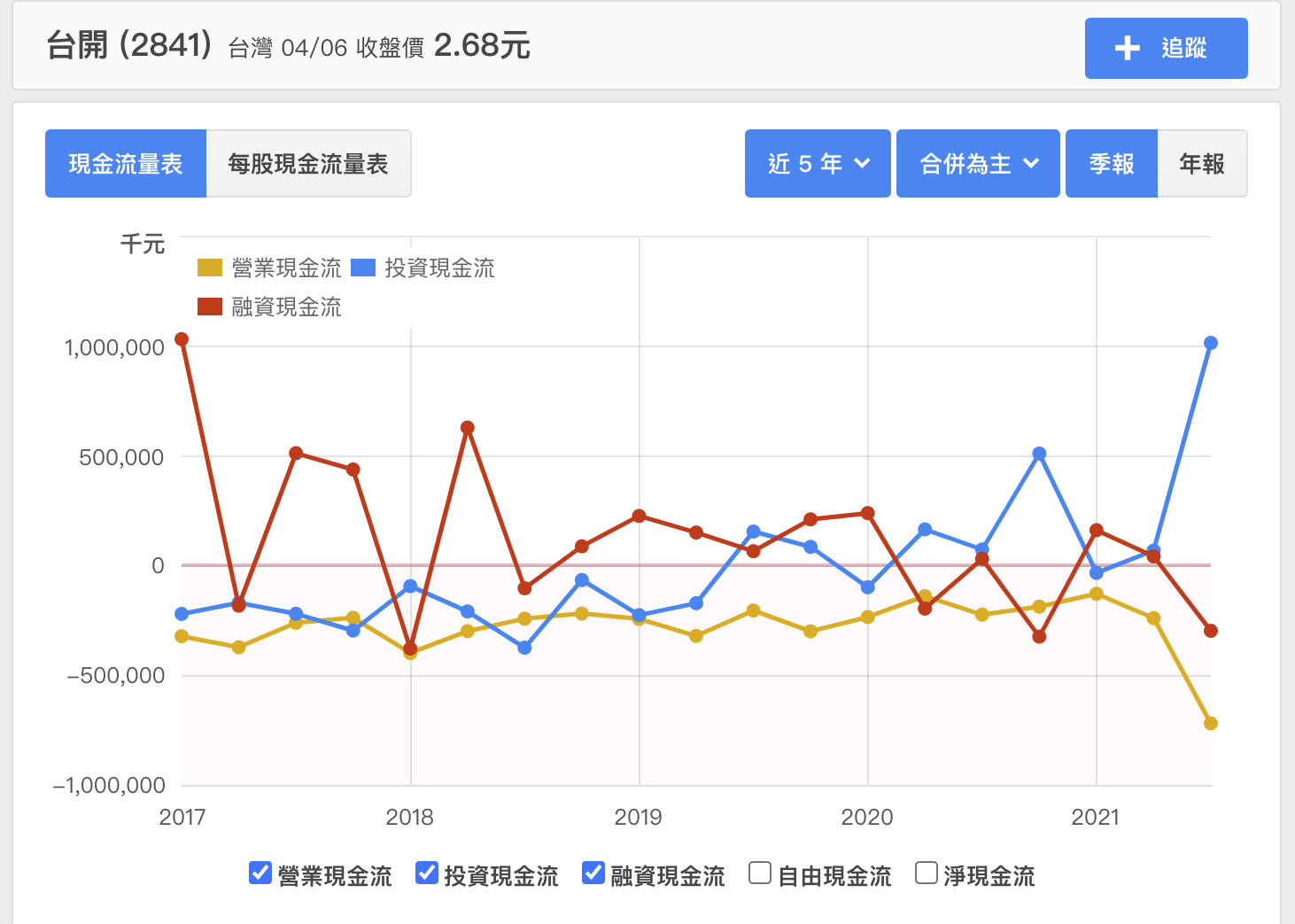The image size is (1295, 924).
Task: Enable the 自由現金流 checkbox
Action: point(760,873)
